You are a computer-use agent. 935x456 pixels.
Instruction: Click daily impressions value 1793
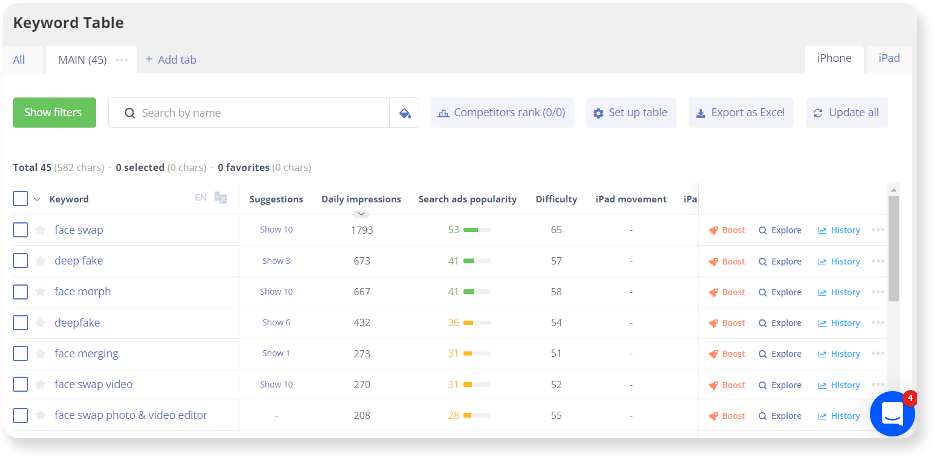coord(361,229)
